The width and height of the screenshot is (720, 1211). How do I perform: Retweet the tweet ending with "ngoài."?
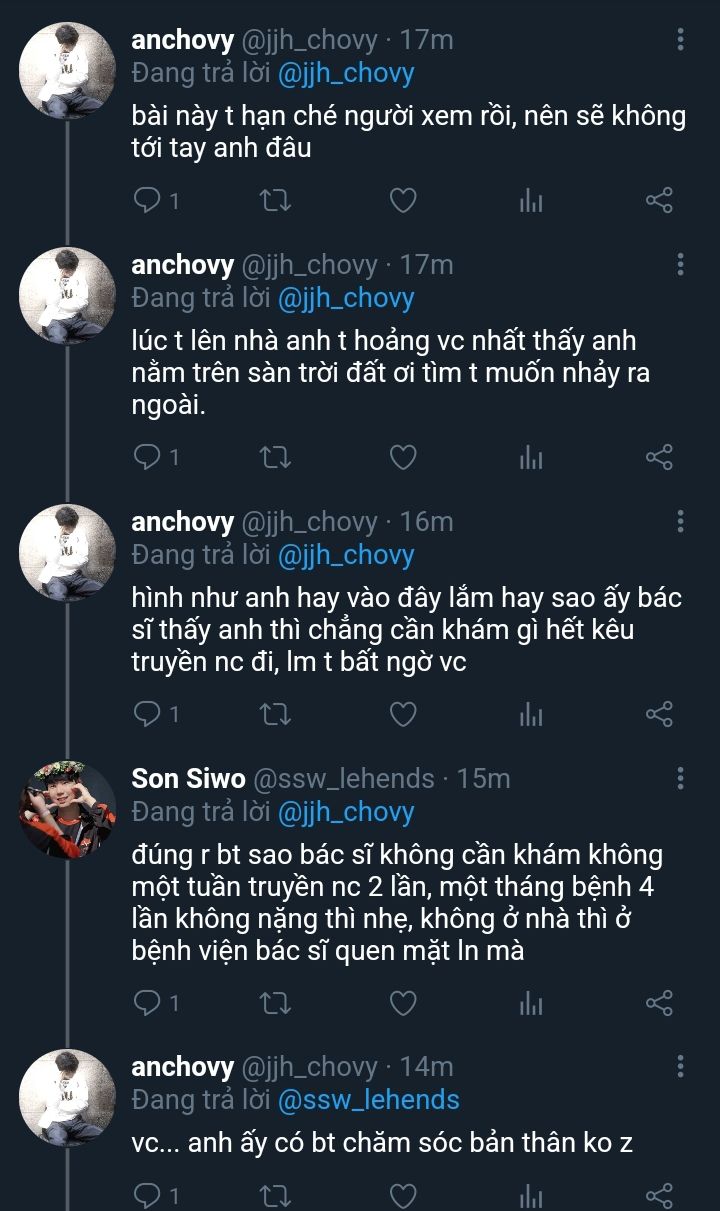point(275,458)
